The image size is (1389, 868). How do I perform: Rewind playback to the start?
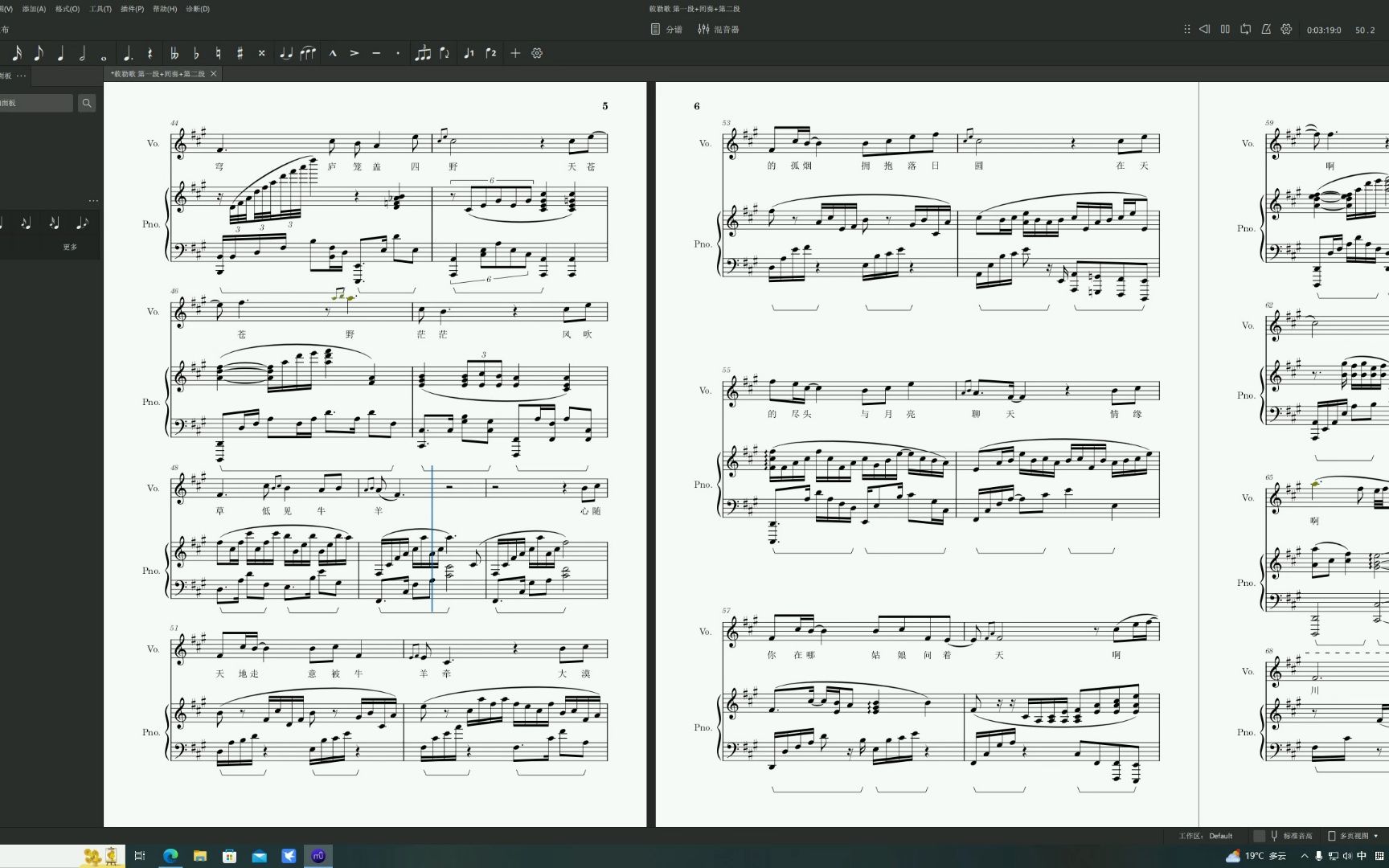pyautogui.click(x=1204, y=29)
